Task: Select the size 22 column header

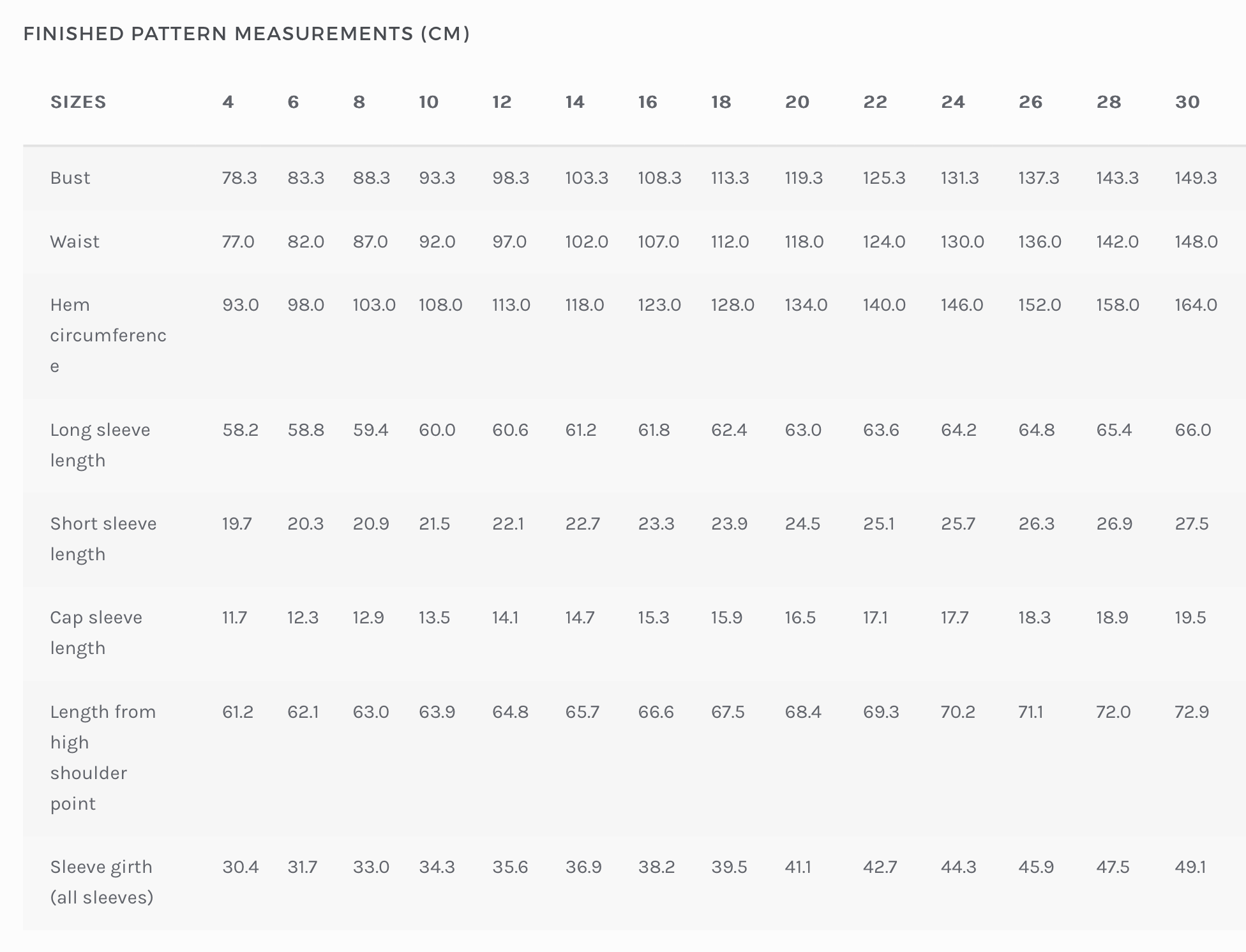Action: (875, 102)
